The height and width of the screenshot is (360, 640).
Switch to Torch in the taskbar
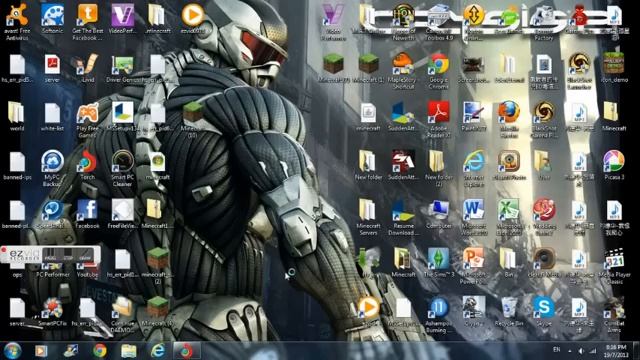pos(187,351)
